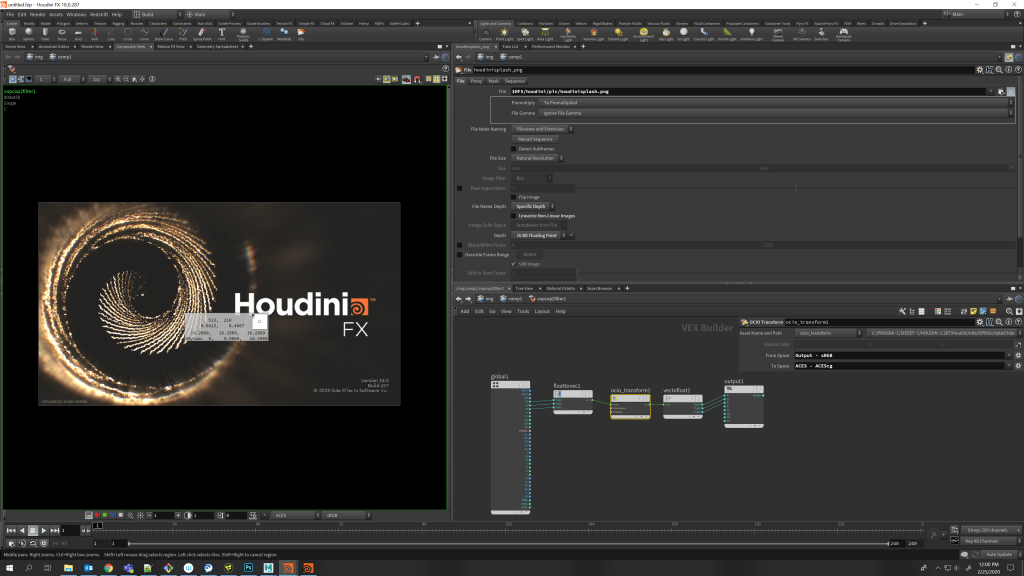Select the Null shelf tool
Image resolution: width=1024 pixels, height=576 pixels.
point(95,34)
